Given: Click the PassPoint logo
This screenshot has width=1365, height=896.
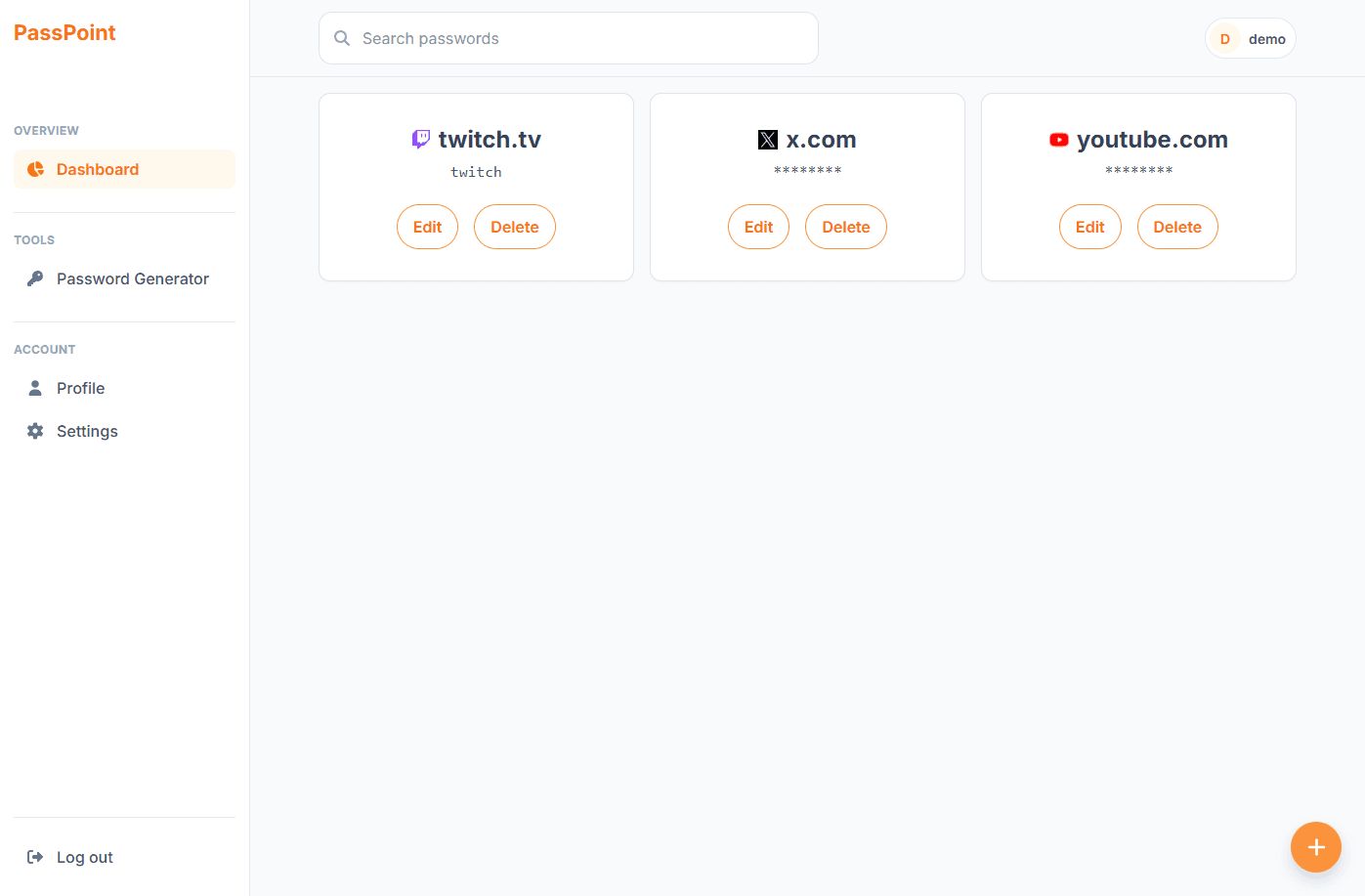Looking at the screenshot, I should (64, 33).
